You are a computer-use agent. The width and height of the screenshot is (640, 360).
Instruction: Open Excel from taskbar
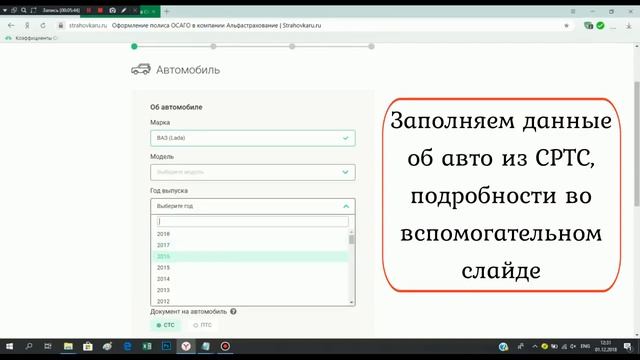pos(147,347)
